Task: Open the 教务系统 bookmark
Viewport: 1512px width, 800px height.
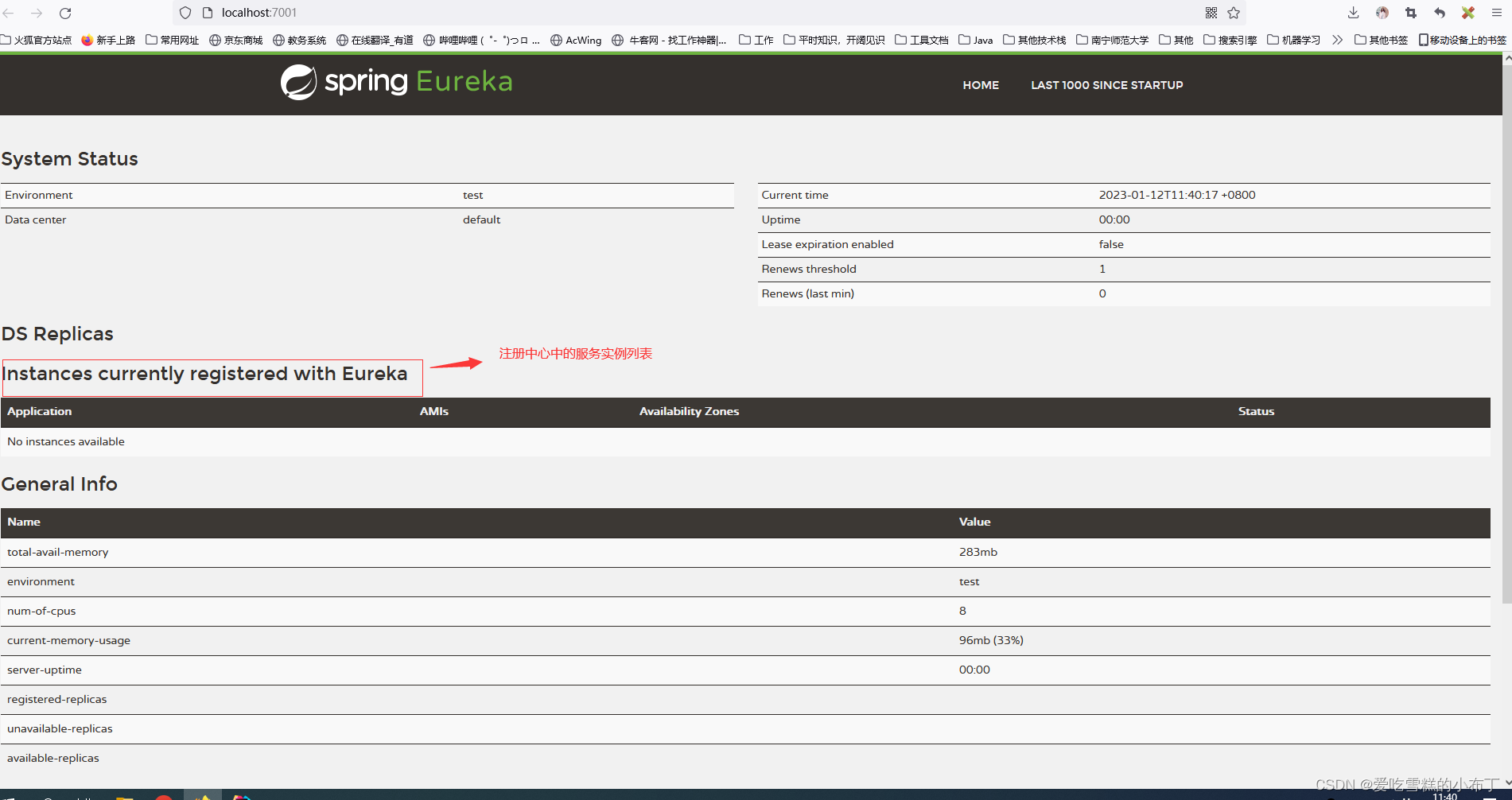Action: click(300, 40)
